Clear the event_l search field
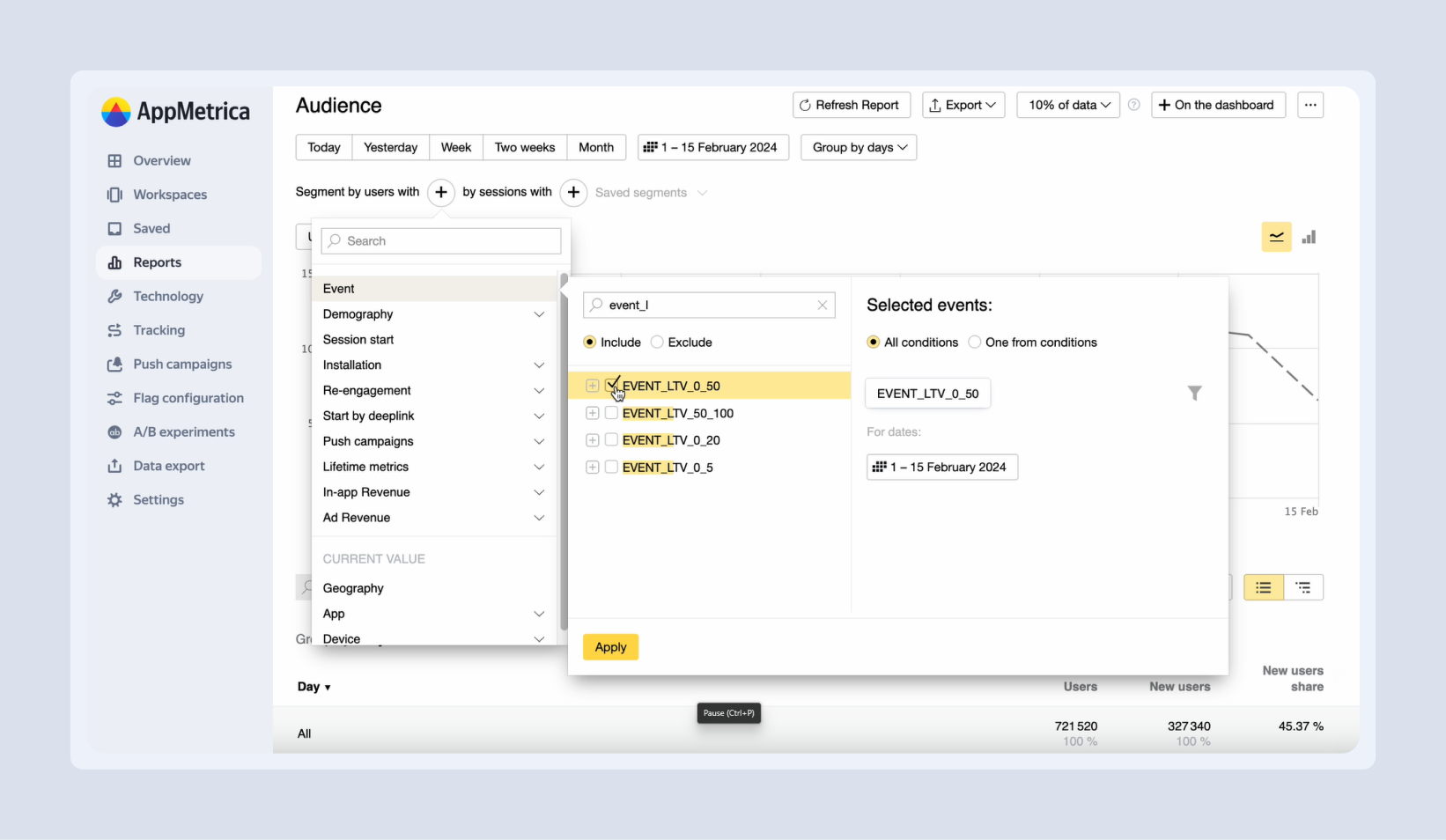The image size is (1446, 840). pyautogui.click(x=822, y=306)
